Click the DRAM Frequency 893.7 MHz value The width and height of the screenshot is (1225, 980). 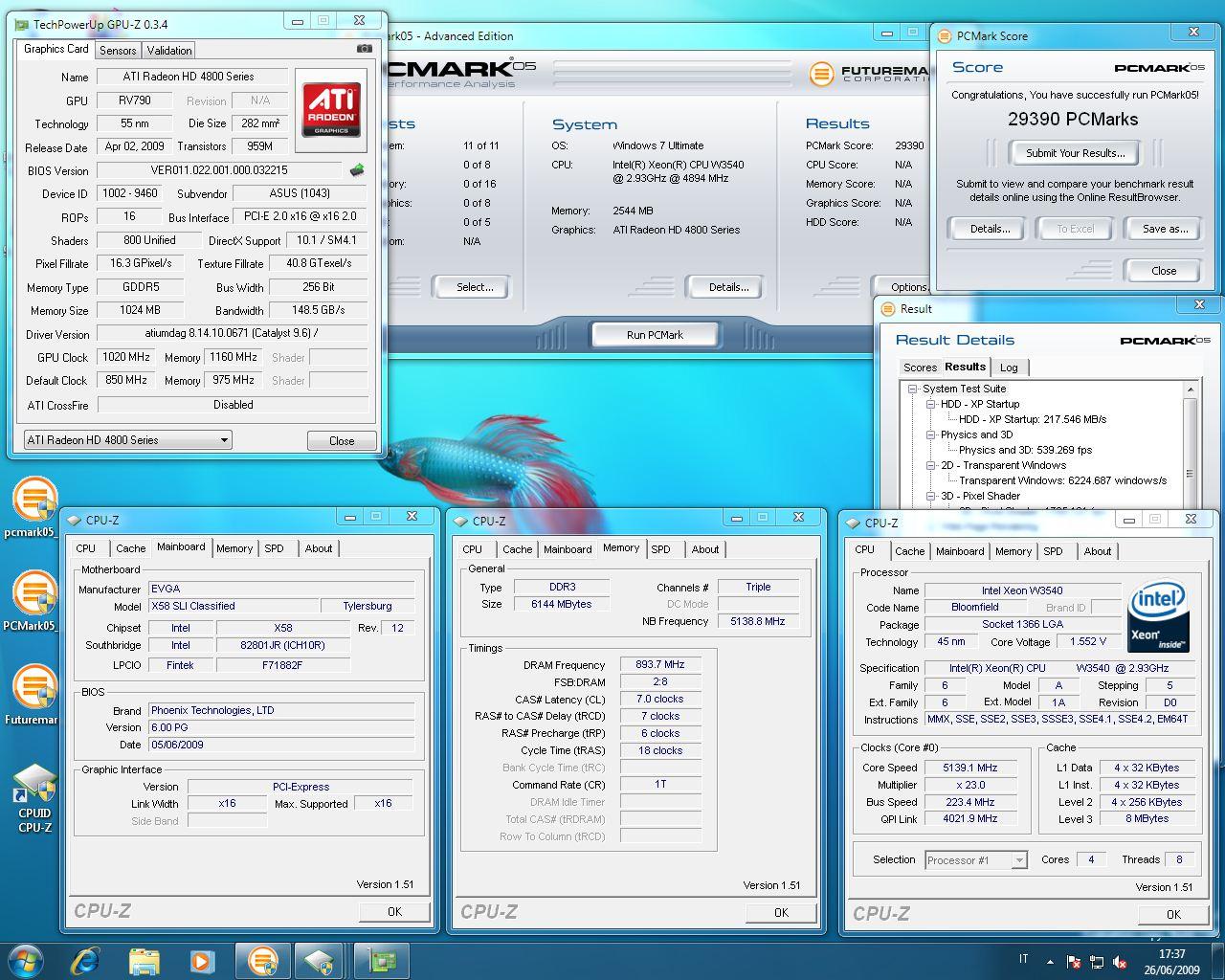[660, 665]
